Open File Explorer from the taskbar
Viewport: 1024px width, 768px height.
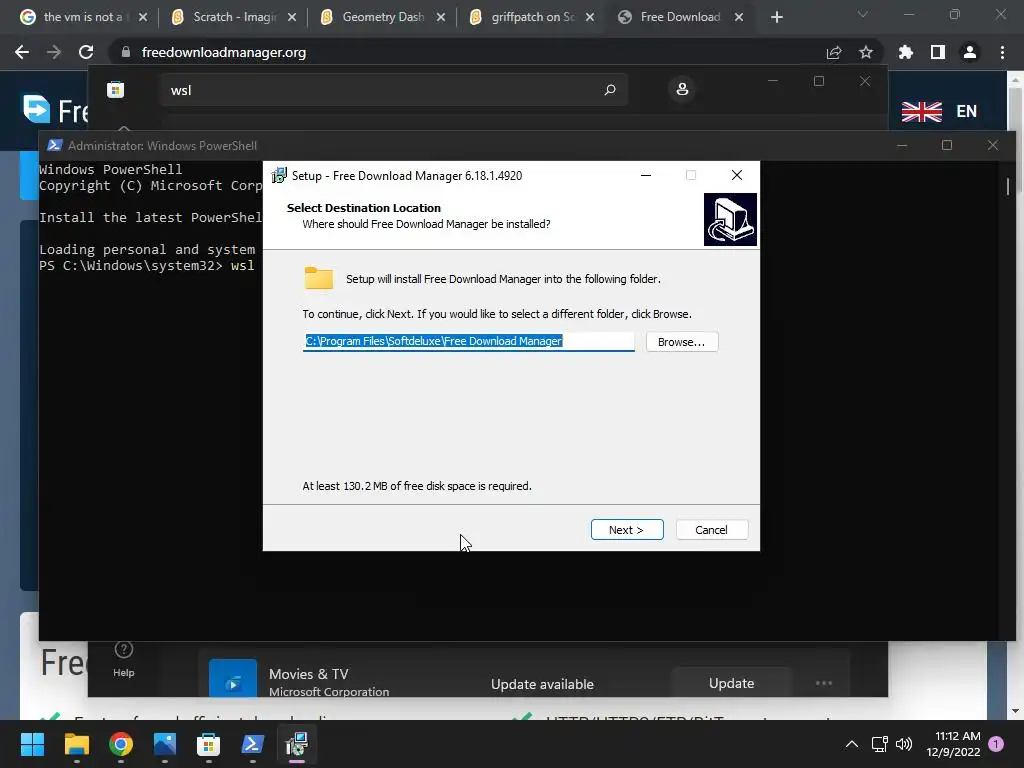pyautogui.click(x=76, y=744)
